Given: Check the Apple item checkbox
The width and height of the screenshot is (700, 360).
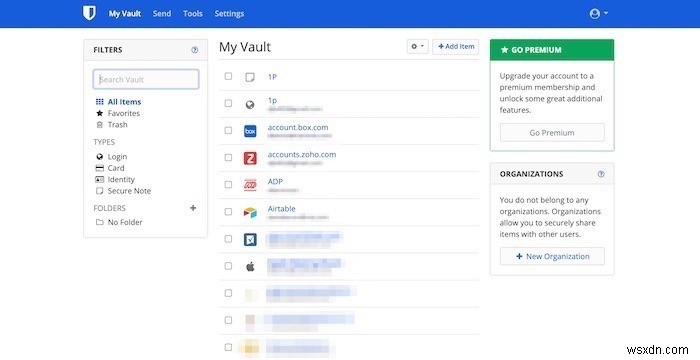Looking at the screenshot, I should pyautogui.click(x=228, y=266).
